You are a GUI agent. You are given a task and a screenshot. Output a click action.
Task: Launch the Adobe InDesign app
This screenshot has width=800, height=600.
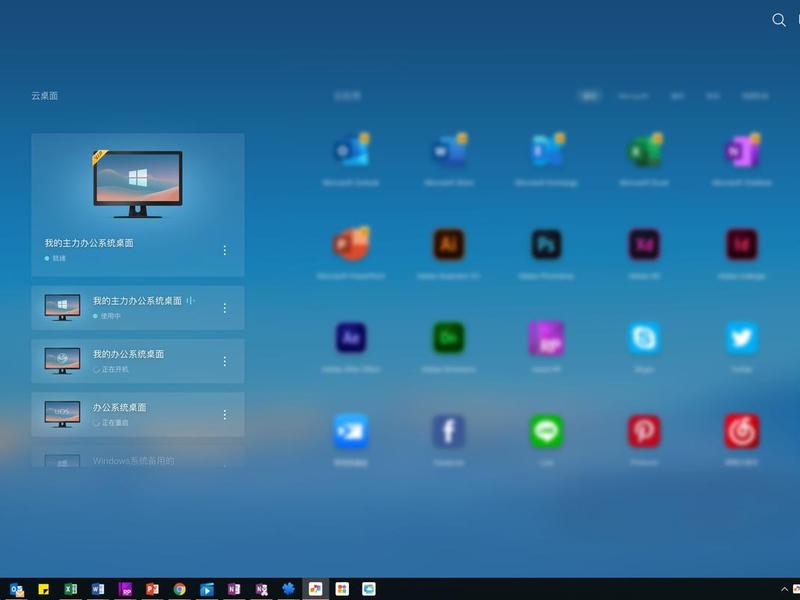click(742, 244)
